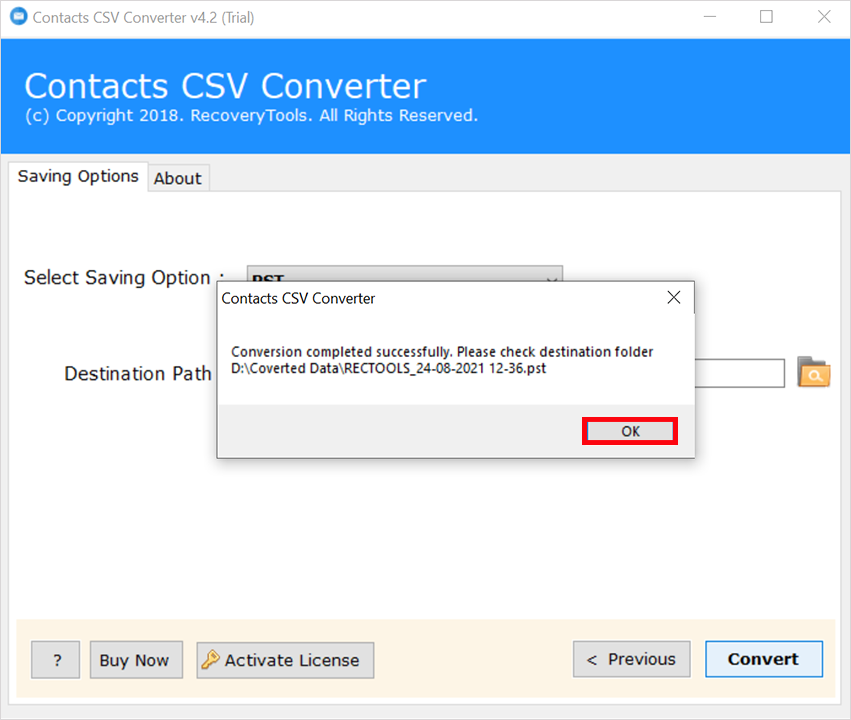This screenshot has width=851, height=720.
Task: Click the Buy Now button
Action: (136, 660)
